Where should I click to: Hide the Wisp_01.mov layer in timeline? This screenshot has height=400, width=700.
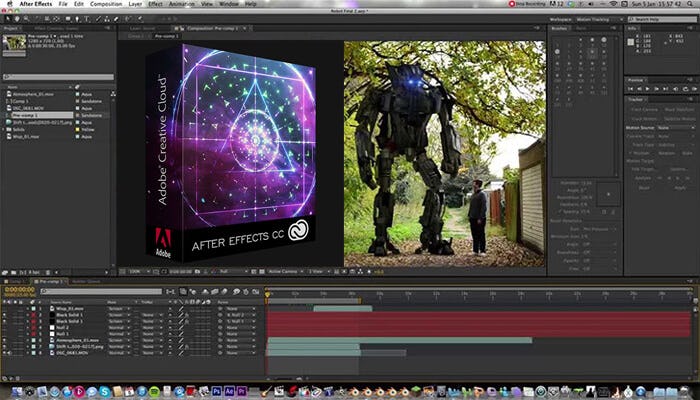[x=6, y=308]
